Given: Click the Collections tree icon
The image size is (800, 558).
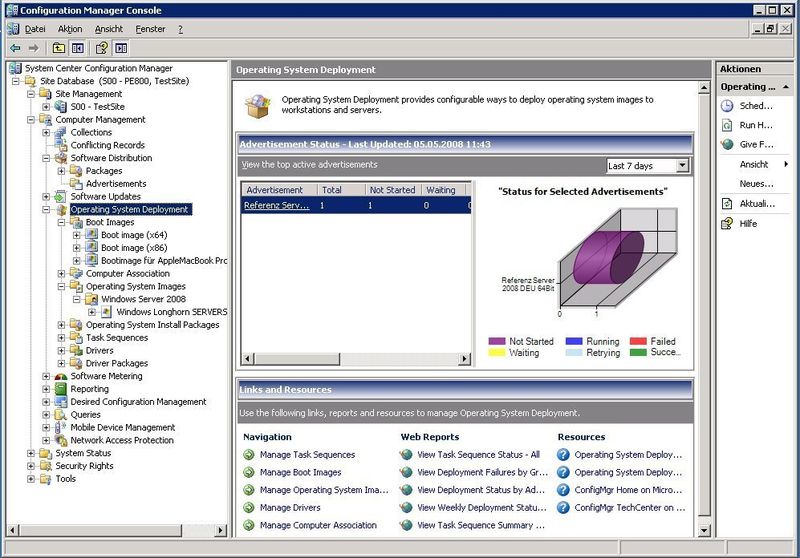Looking at the screenshot, I should coord(61,132).
